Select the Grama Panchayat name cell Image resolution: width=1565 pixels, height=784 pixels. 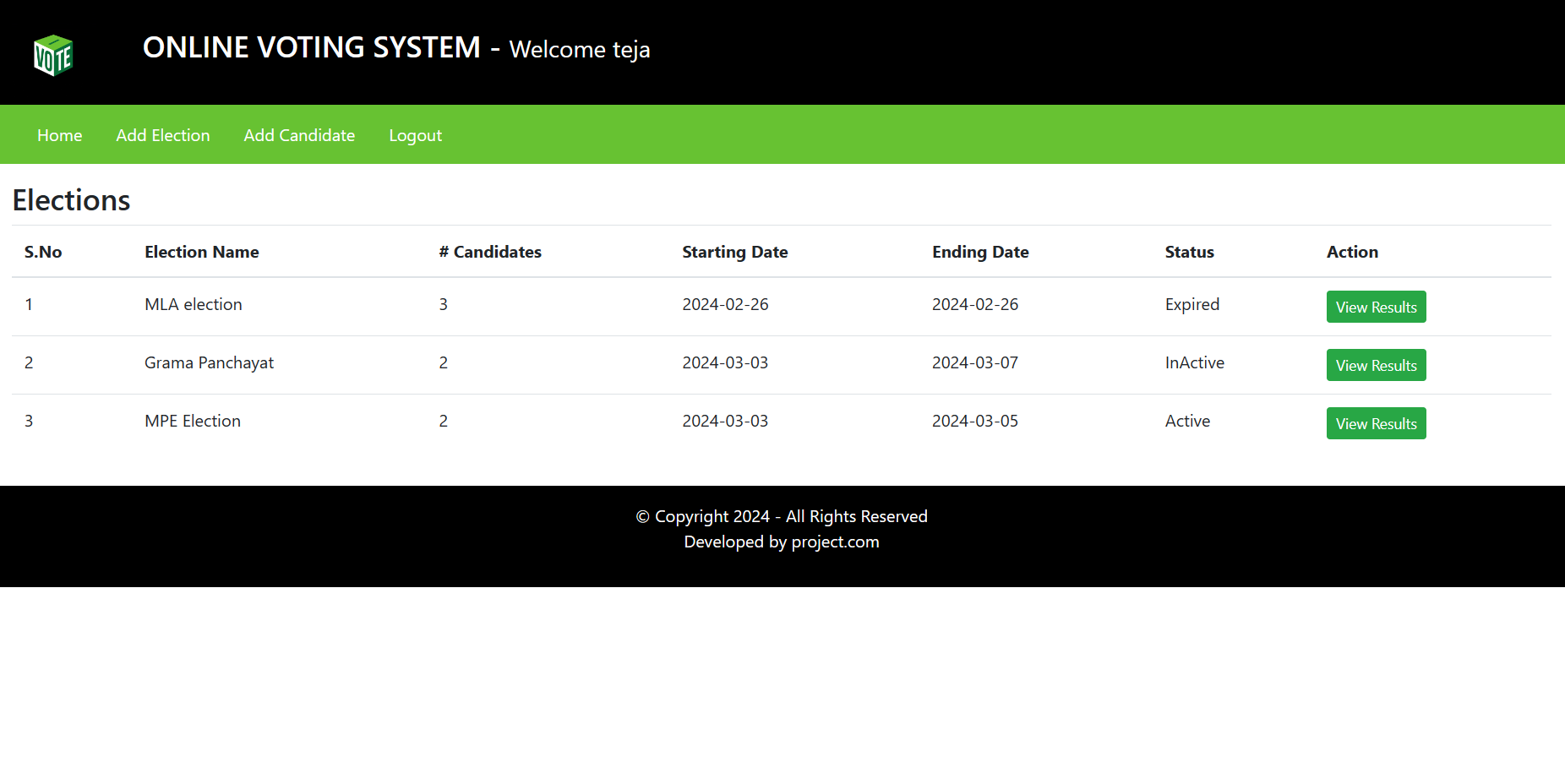tap(209, 362)
